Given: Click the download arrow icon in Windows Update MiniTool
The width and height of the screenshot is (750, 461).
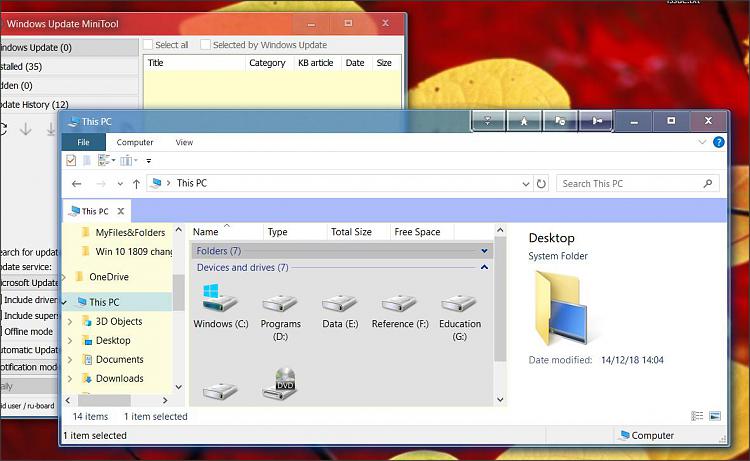Looking at the screenshot, I should 26,128.
